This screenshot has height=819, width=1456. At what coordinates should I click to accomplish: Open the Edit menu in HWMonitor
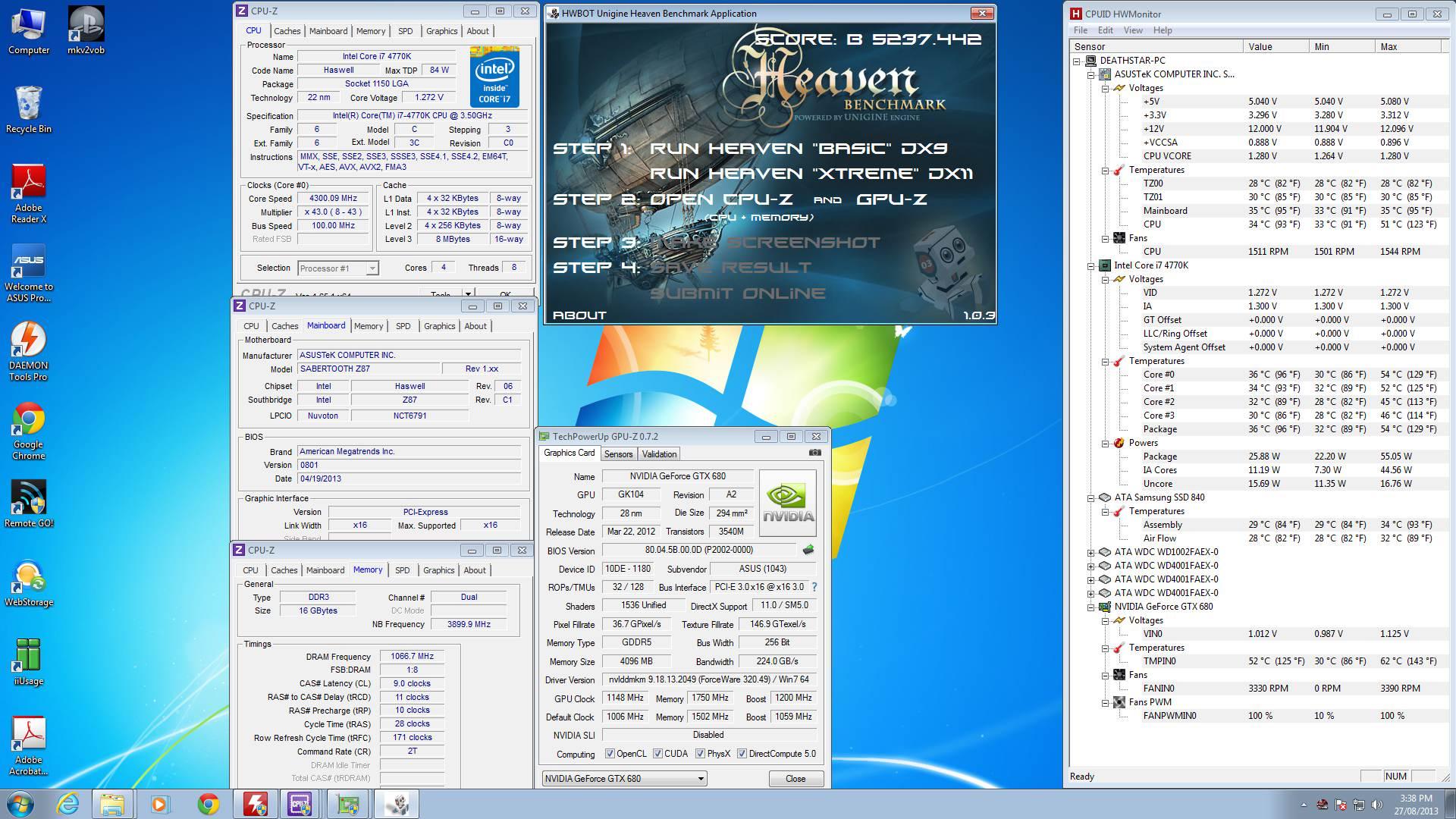(1106, 30)
